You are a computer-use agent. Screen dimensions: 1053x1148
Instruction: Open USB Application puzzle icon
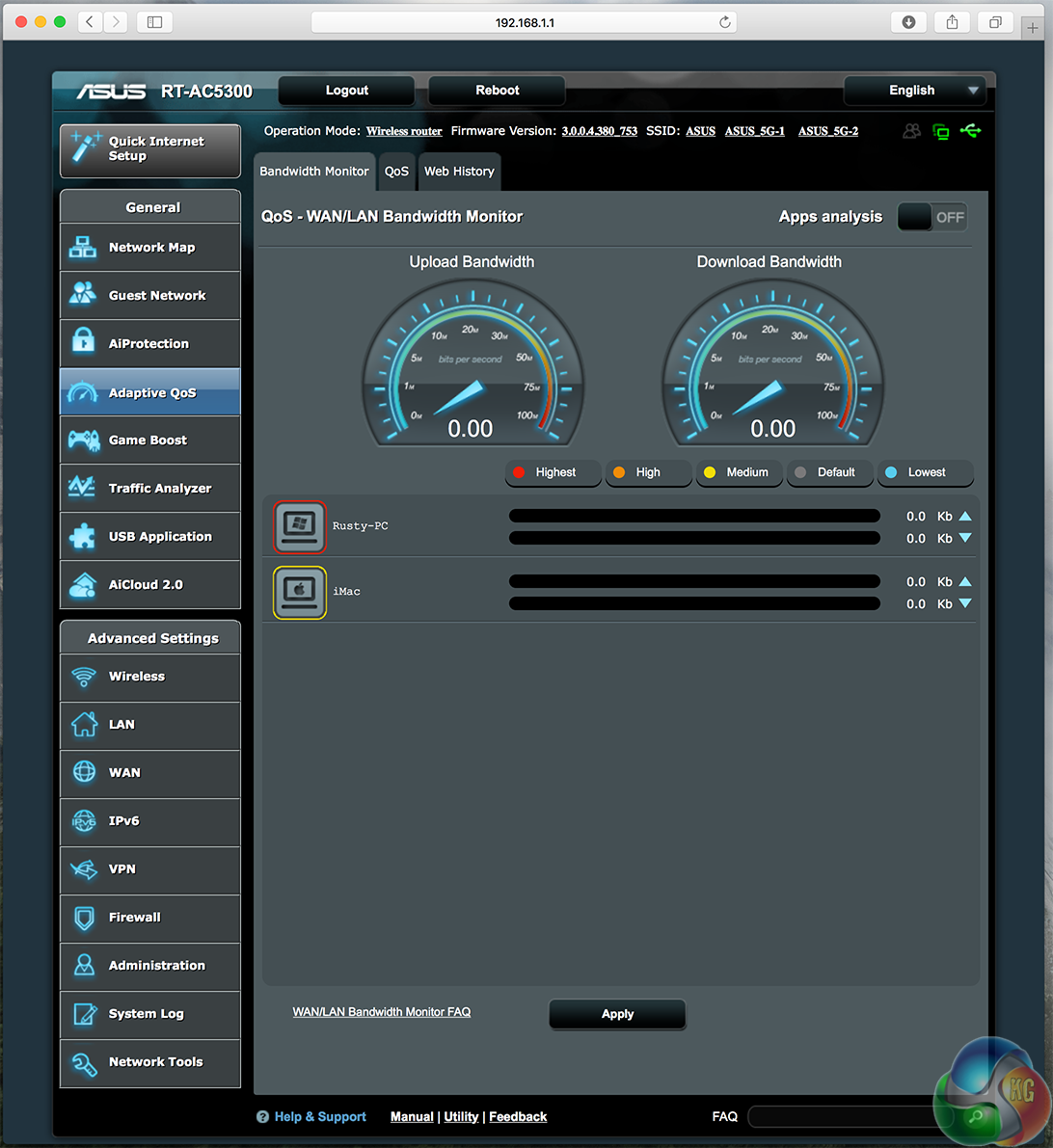click(82, 536)
